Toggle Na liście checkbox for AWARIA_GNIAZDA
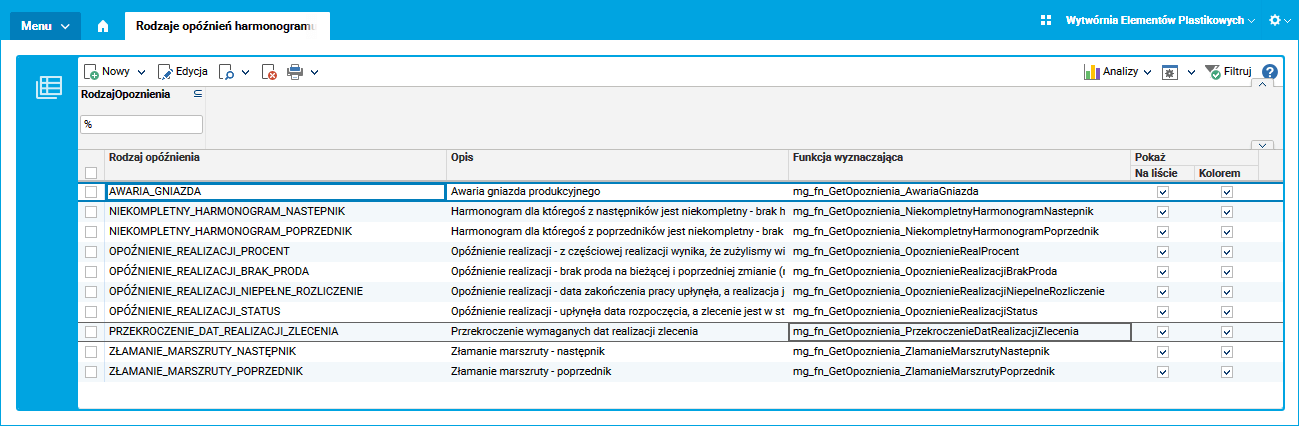Image resolution: width=1299 pixels, height=426 pixels. [1162, 192]
